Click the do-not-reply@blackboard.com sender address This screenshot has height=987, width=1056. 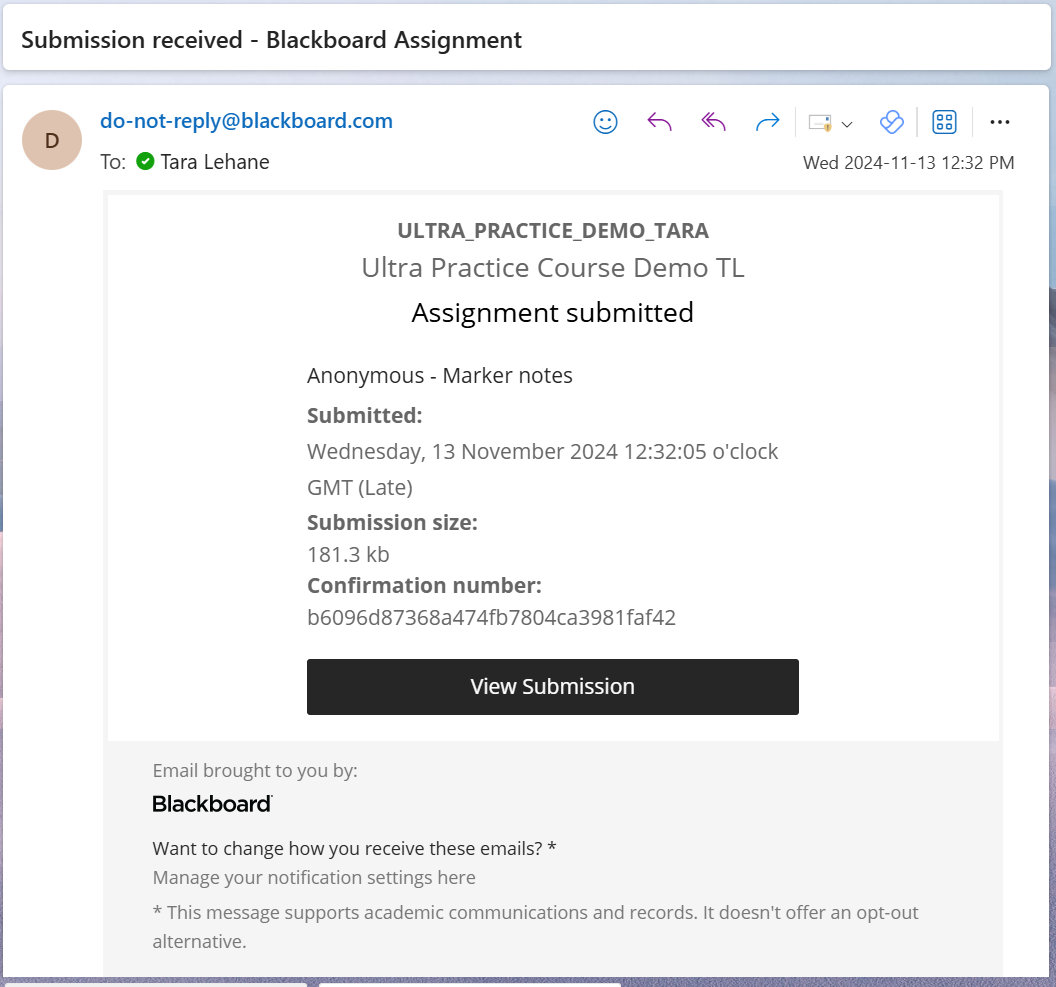point(246,121)
